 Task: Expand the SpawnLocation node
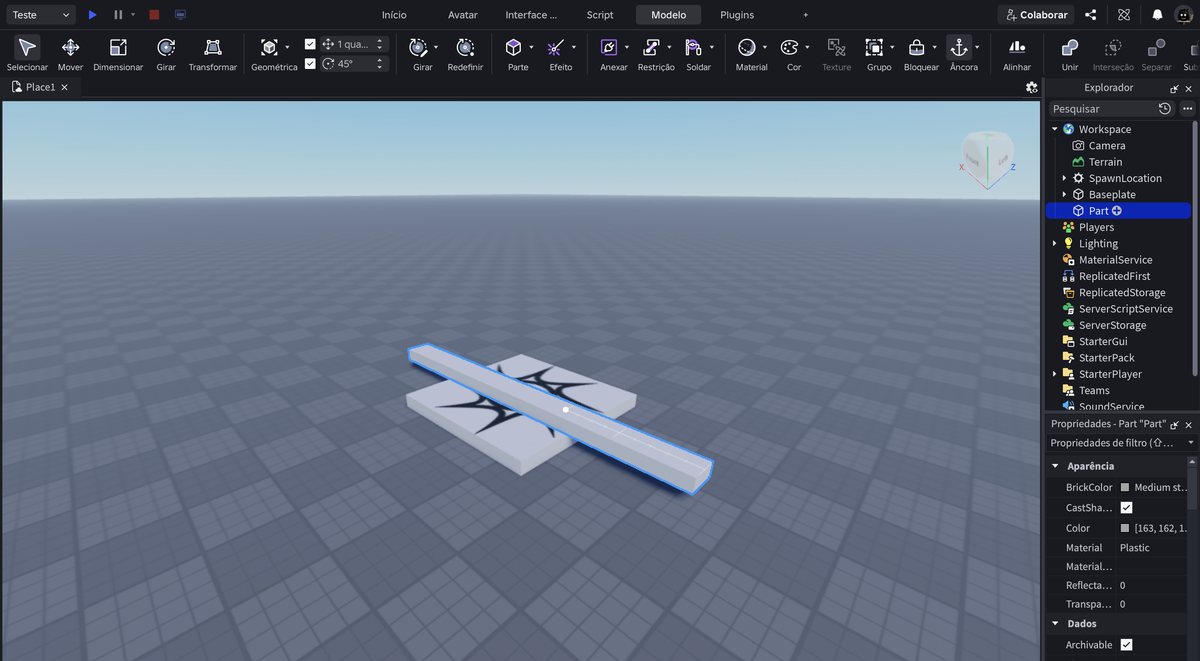click(x=1064, y=178)
